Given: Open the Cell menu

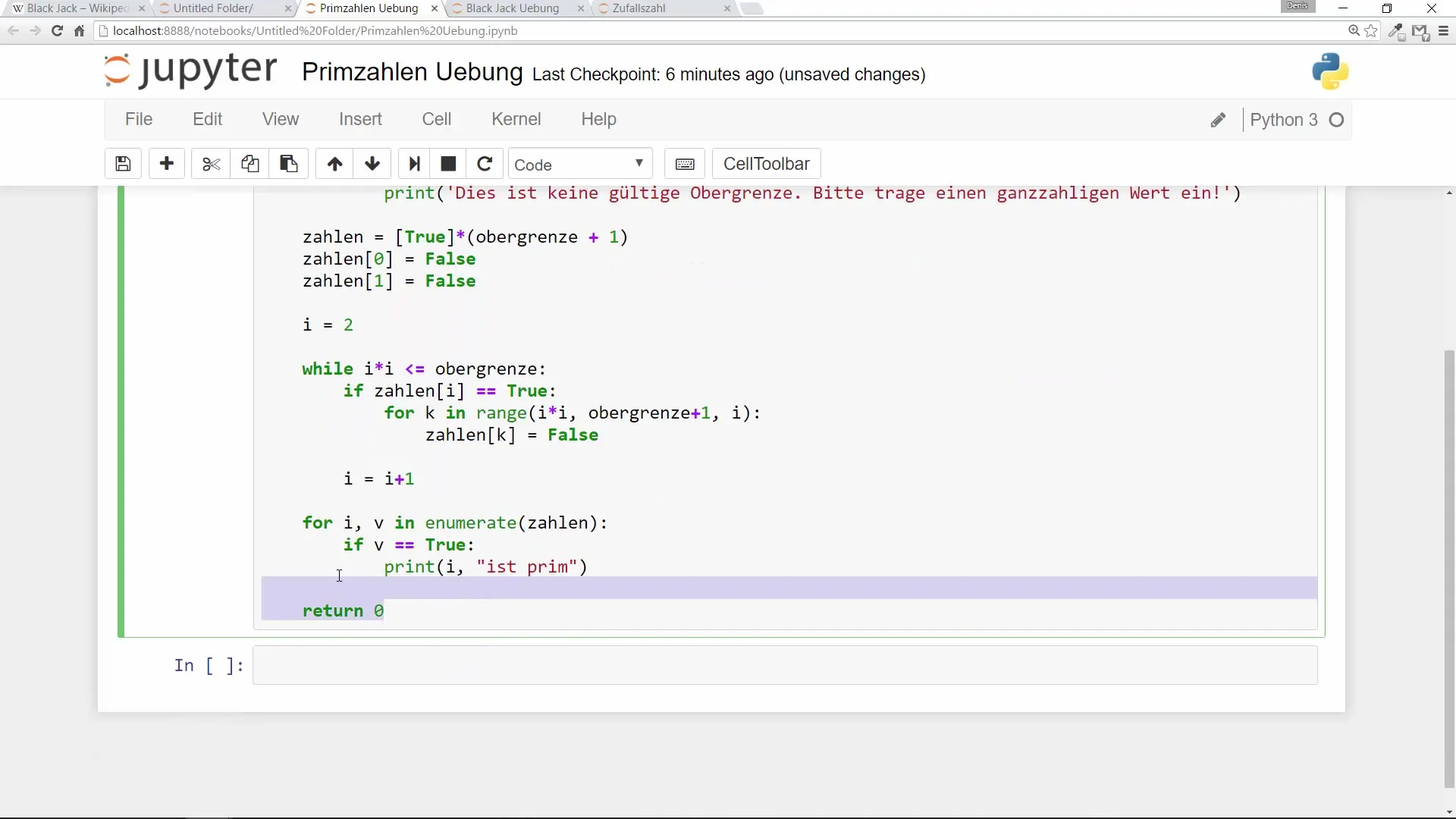Looking at the screenshot, I should click(437, 119).
